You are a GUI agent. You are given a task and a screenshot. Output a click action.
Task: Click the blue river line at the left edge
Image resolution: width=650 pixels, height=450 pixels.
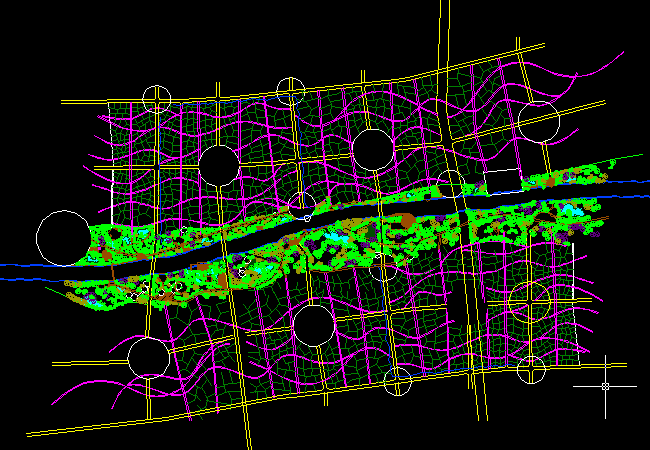[15, 265]
